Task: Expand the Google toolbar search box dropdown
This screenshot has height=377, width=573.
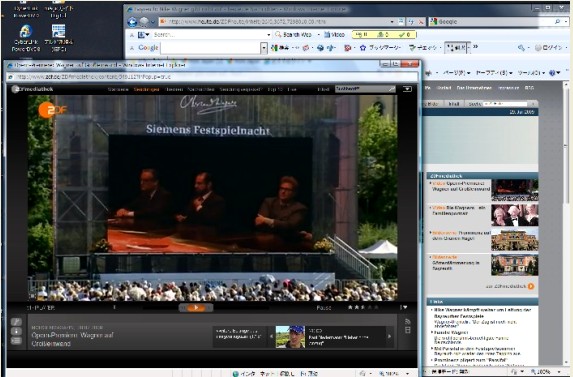Action: (x=264, y=48)
